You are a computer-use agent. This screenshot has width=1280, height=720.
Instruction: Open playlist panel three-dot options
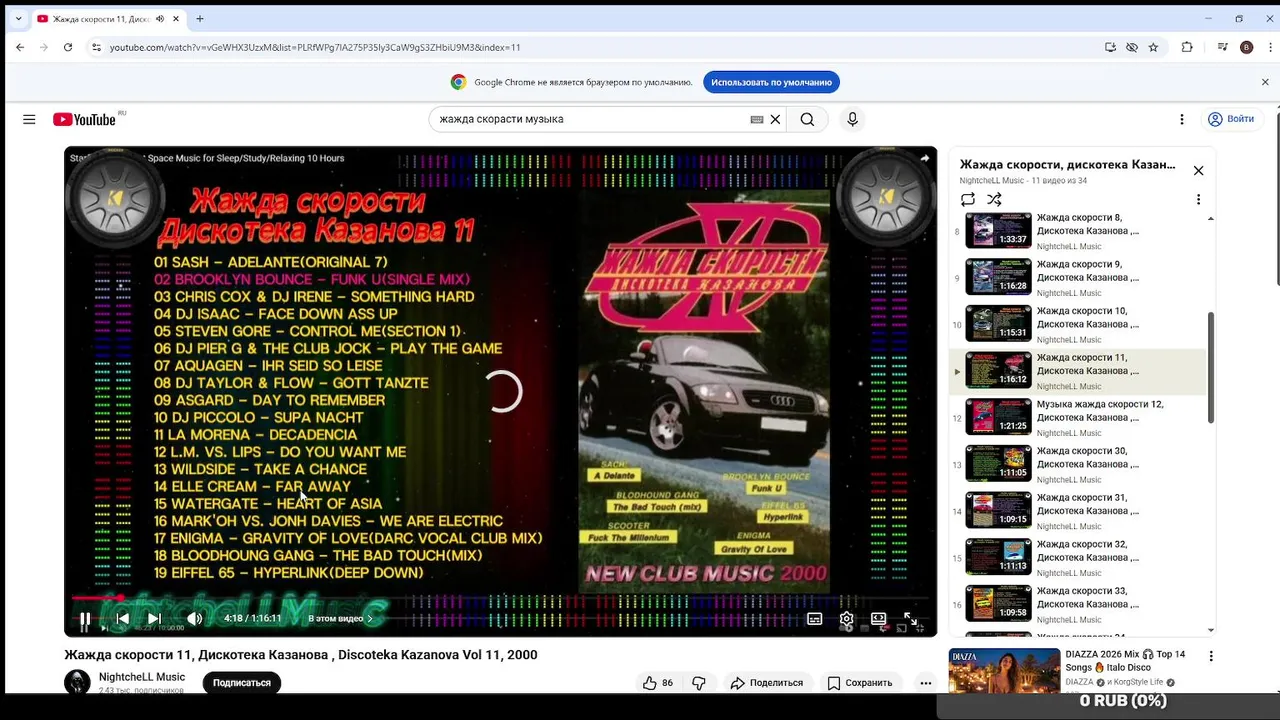[x=1198, y=199]
